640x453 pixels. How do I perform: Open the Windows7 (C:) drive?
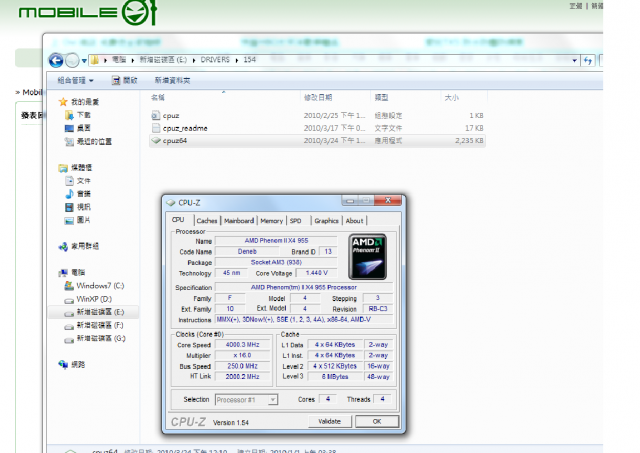click(x=94, y=286)
